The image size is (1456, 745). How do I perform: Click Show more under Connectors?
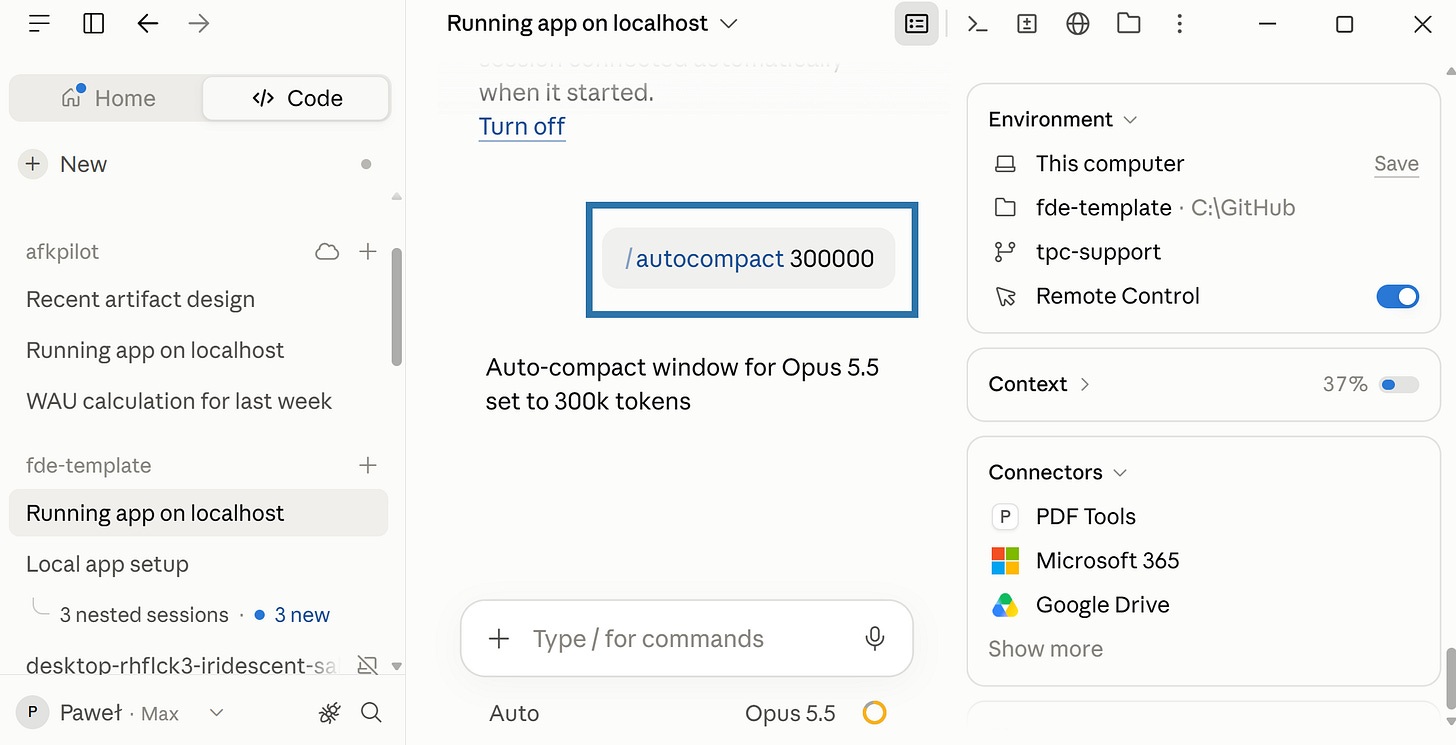click(x=1045, y=649)
